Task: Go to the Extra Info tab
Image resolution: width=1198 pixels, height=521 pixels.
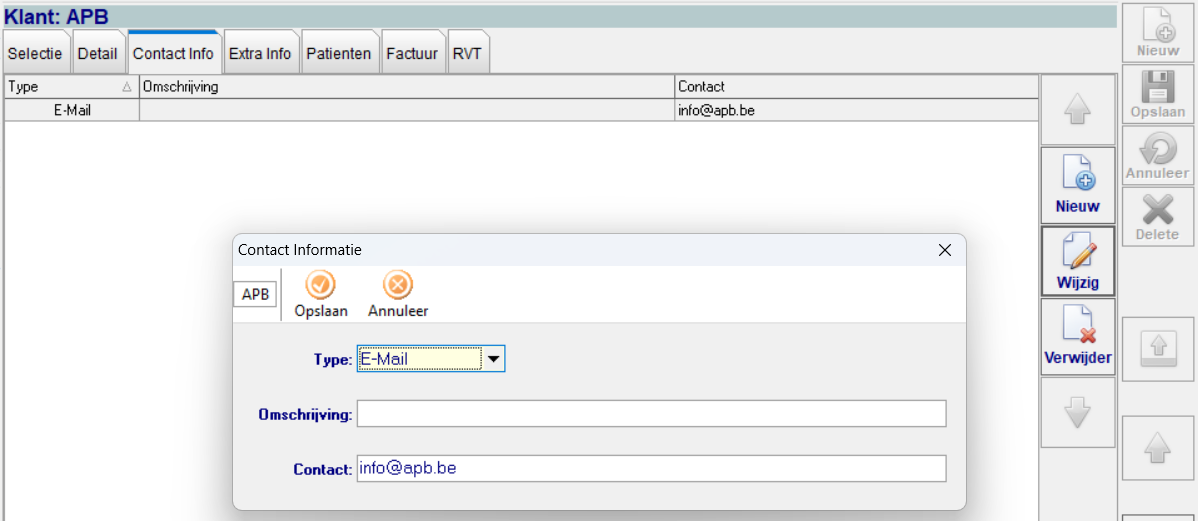Action: (x=260, y=54)
